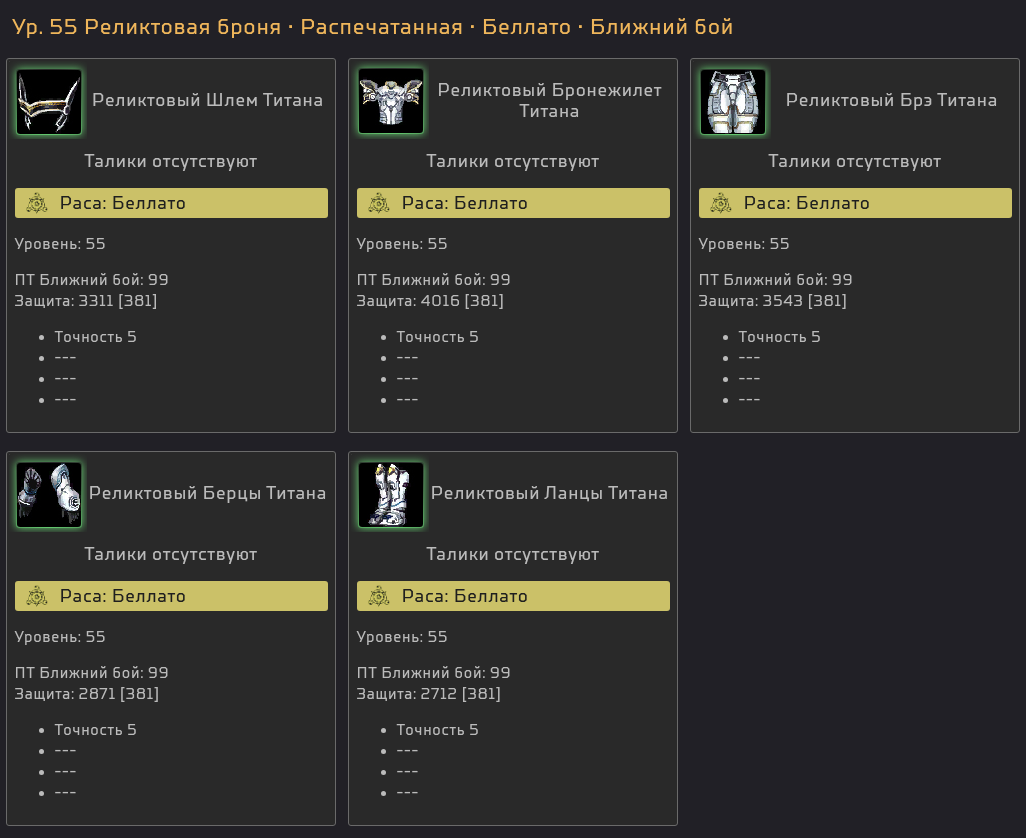Click the race emblem in the Брэ Титана card

721,203
